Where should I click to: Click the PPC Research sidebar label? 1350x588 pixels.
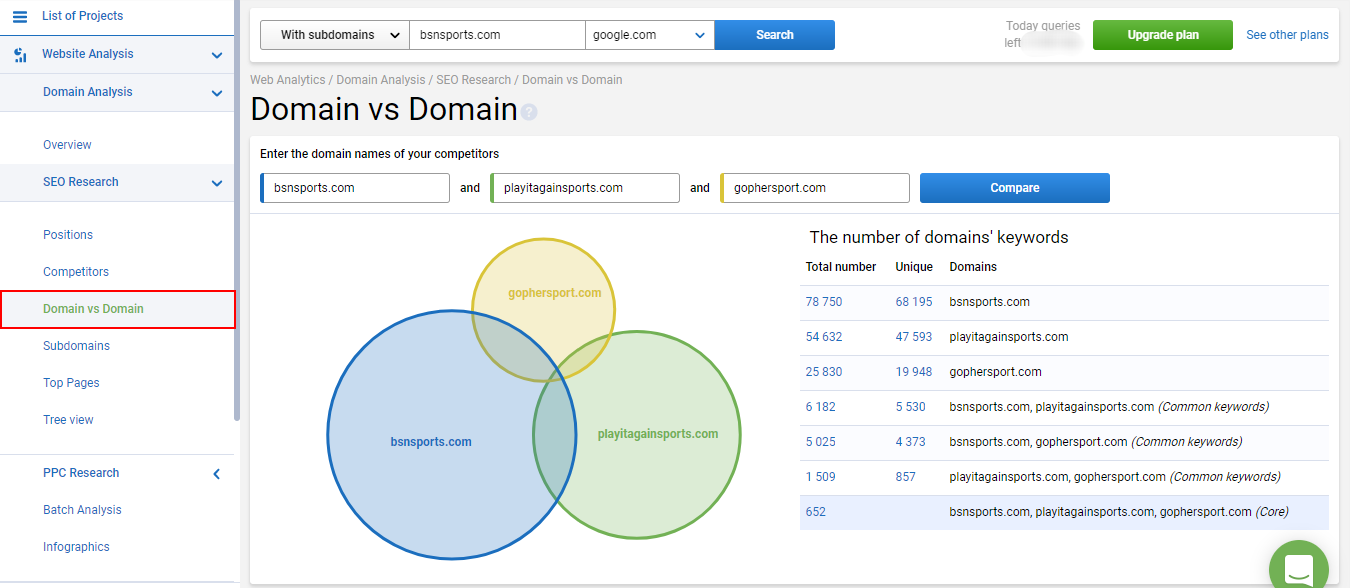(81, 473)
